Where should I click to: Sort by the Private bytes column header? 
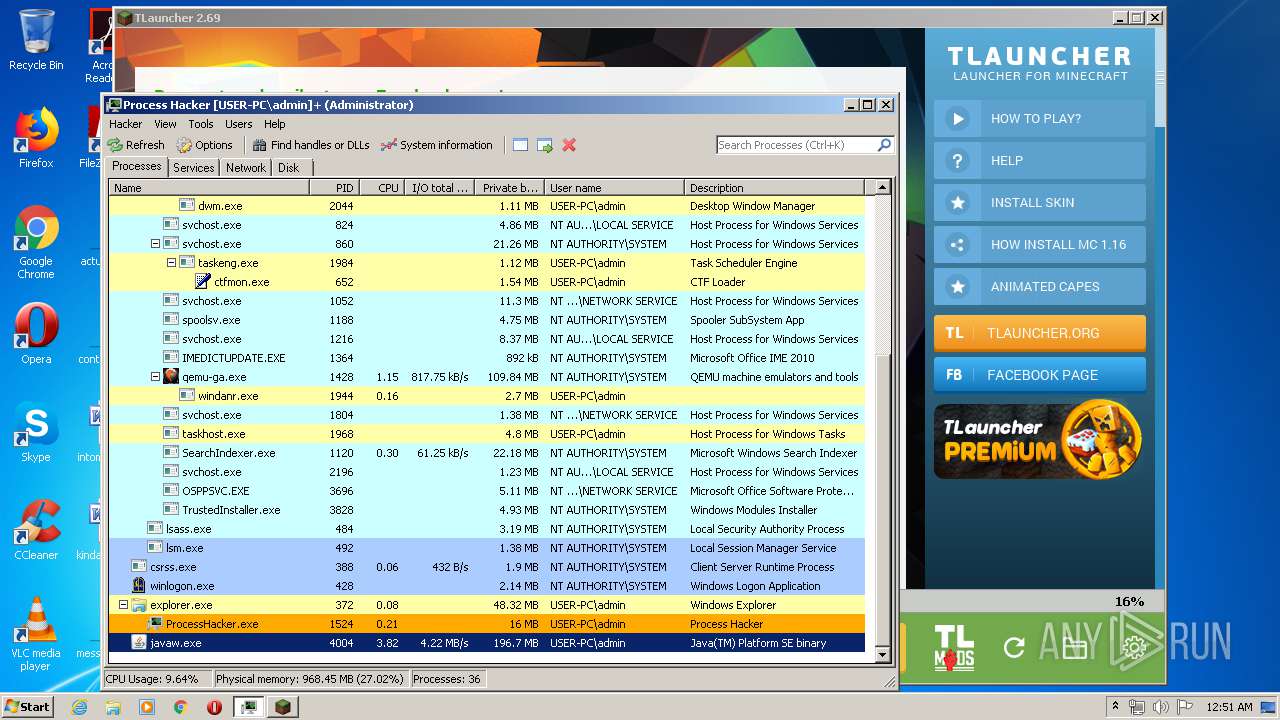509,188
